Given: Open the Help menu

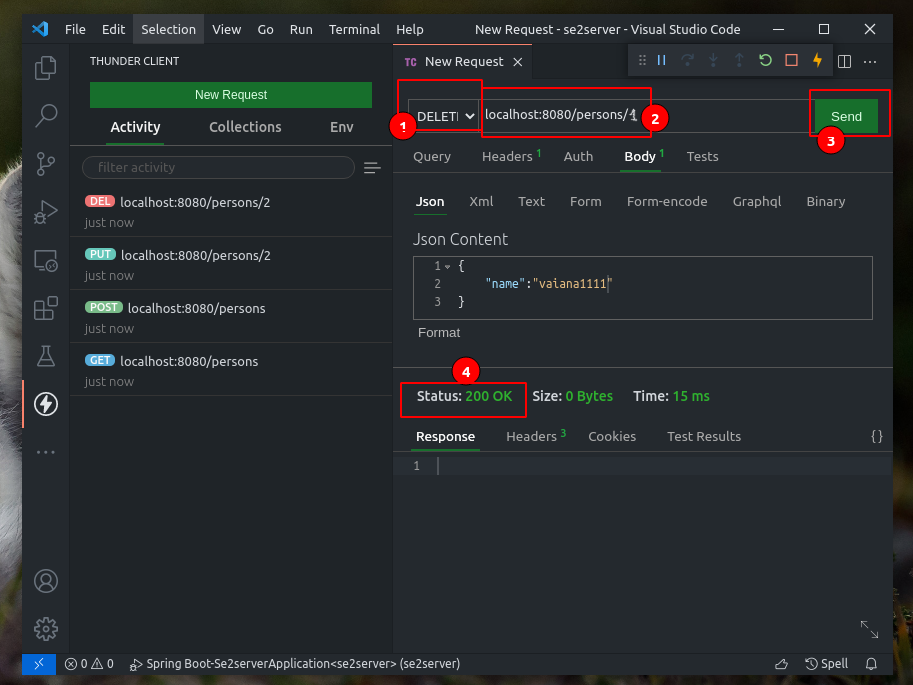Looking at the screenshot, I should [410, 29].
